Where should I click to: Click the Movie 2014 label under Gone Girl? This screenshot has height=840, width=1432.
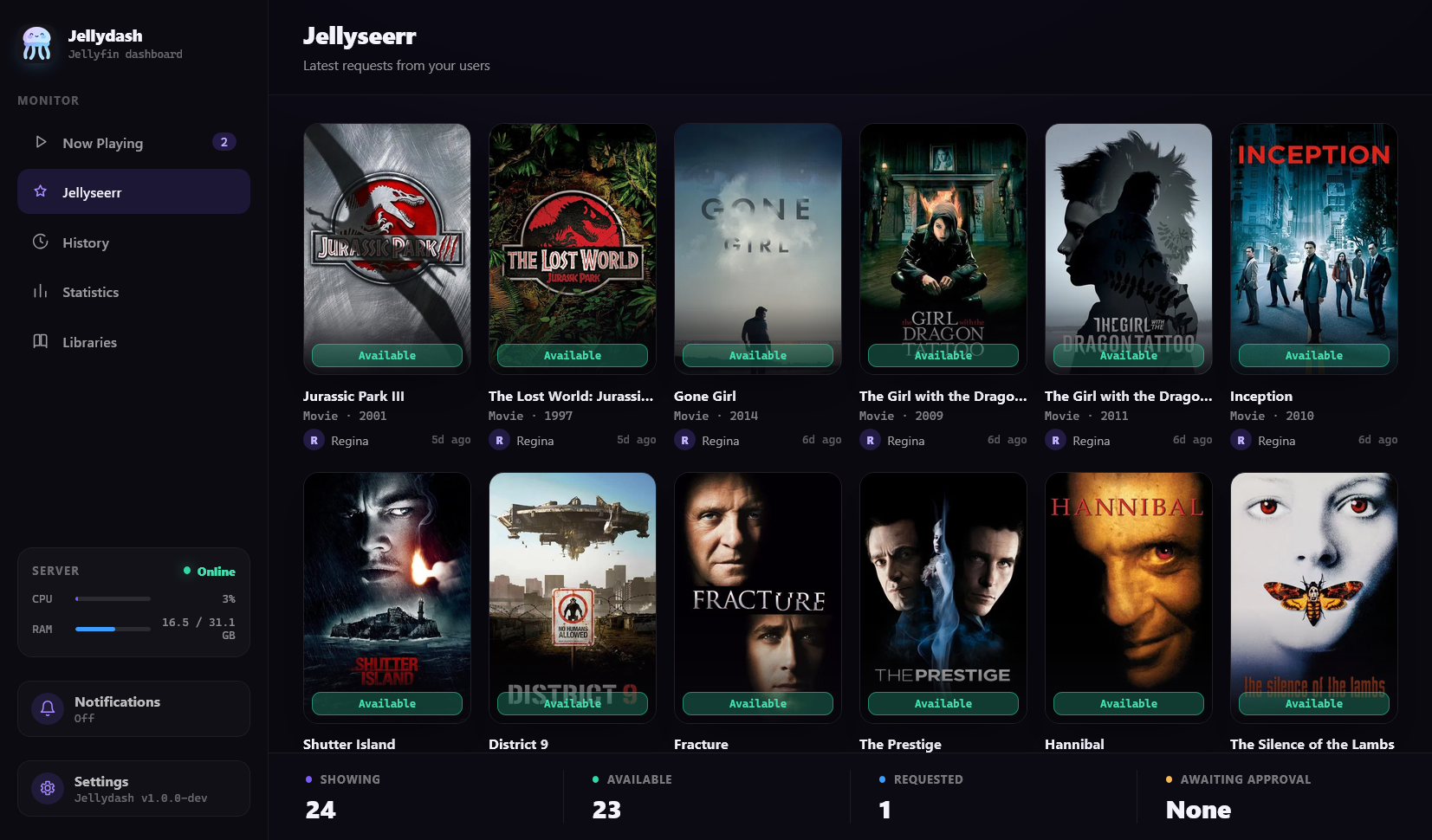(x=716, y=416)
